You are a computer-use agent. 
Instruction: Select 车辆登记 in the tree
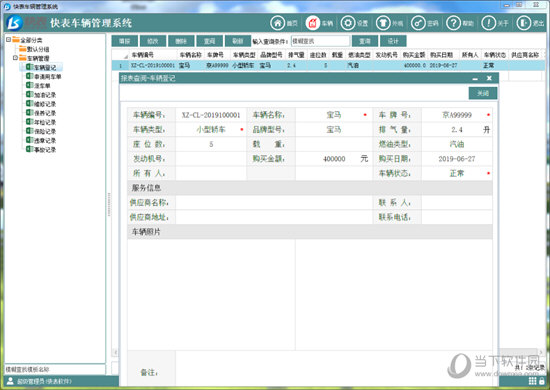tap(45, 67)
